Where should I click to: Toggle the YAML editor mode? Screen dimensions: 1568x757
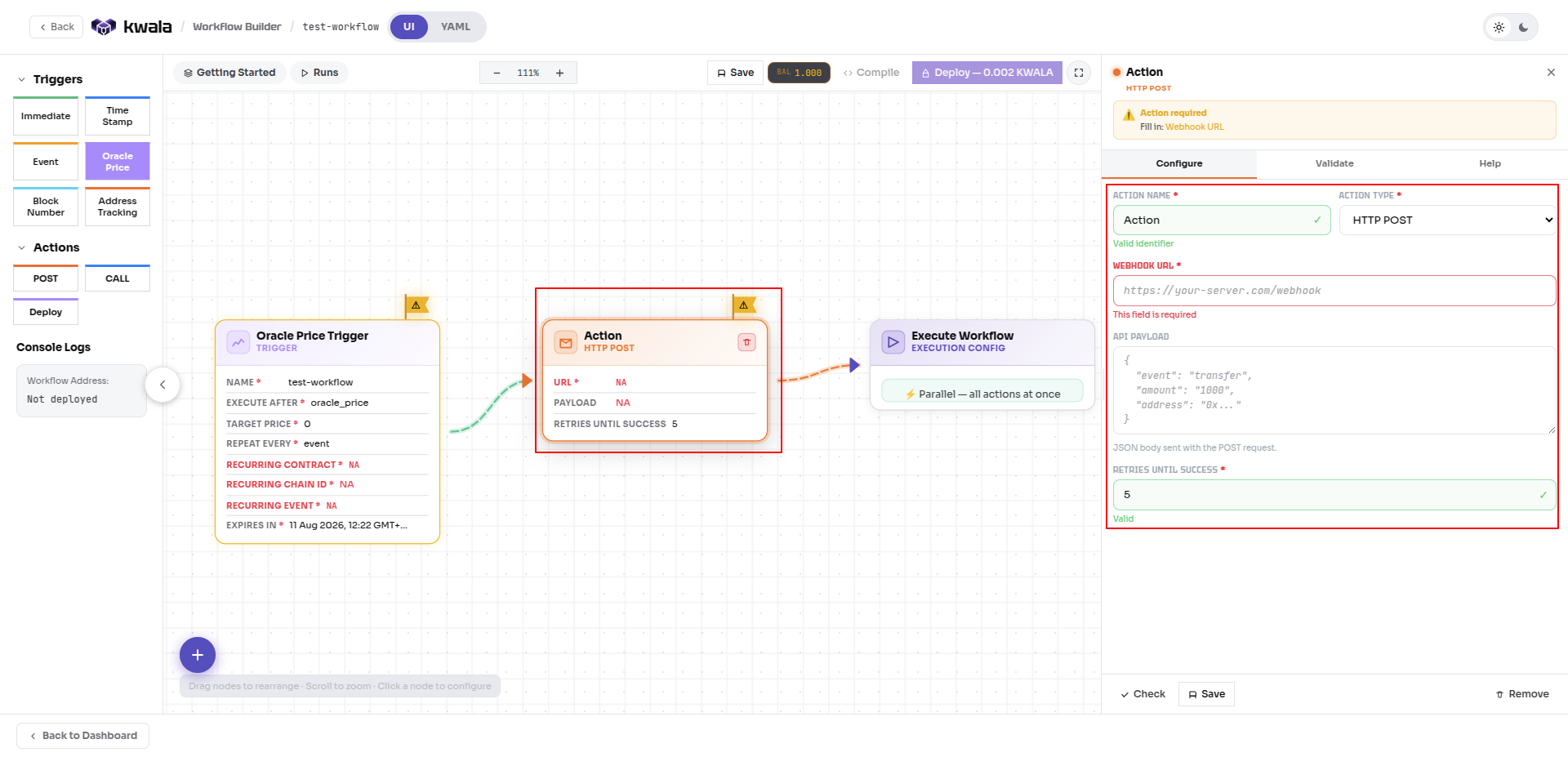pyautogui.click(x=456, y=27)
